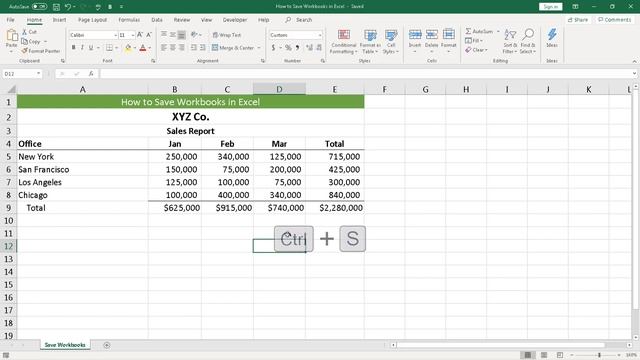Click the Increase Indent icon
The height and width of the screenshot is (360, 640).
[x=202, y=48]
